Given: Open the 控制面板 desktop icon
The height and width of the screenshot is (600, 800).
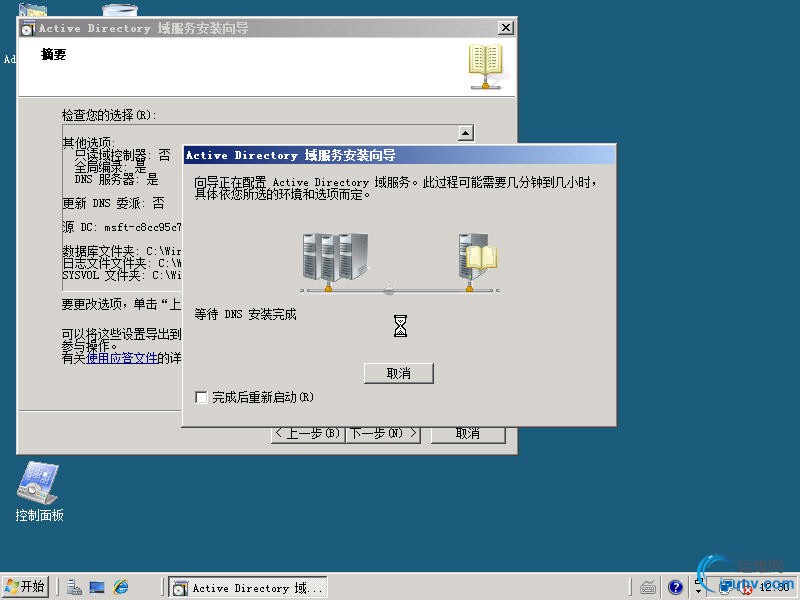Looking at the screenshot, I should [39, 491].
